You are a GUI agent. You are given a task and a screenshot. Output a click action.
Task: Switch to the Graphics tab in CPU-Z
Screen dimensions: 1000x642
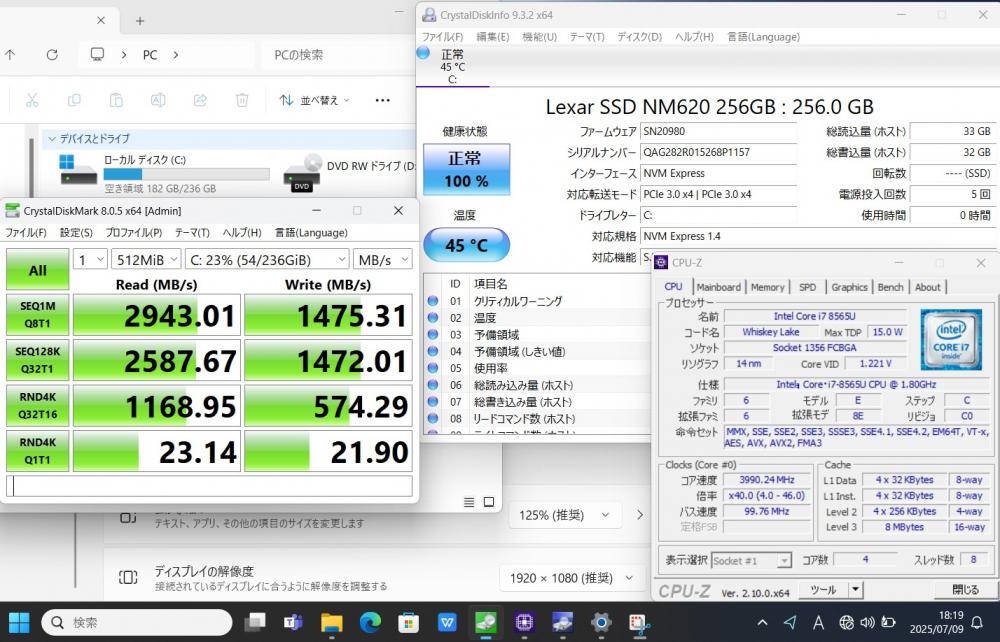(x=849, y=288)
